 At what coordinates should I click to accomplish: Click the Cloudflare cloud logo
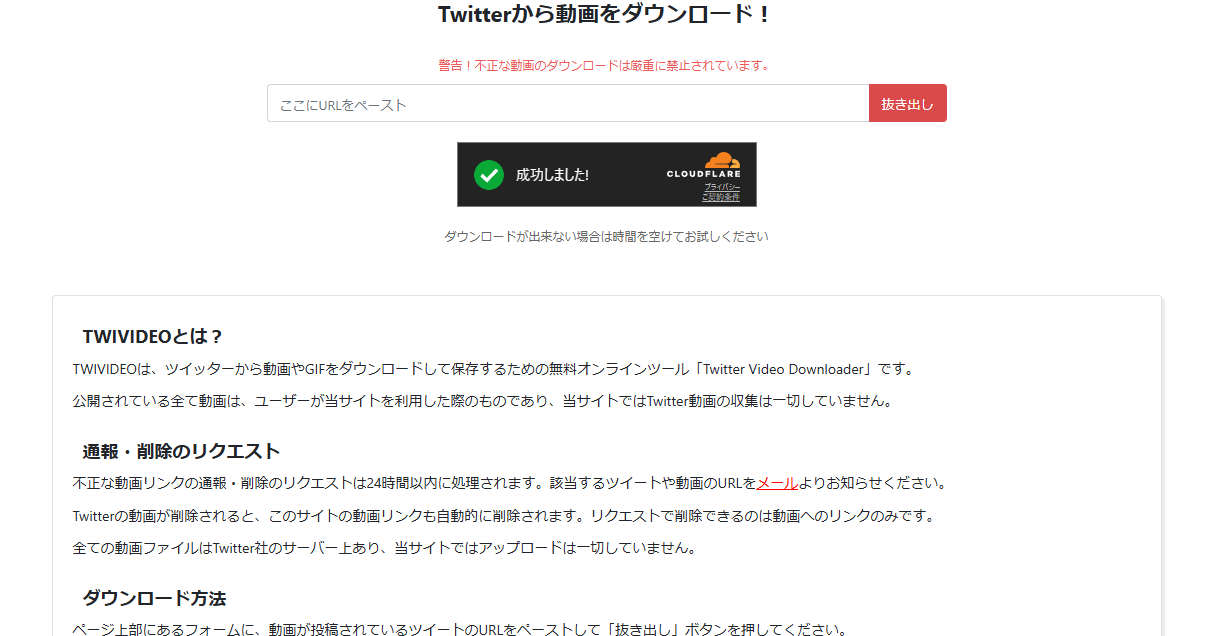(722, 160)
